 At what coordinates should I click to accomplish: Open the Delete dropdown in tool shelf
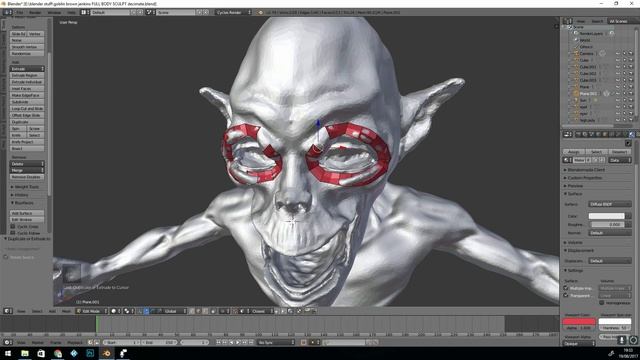[27, 164]
